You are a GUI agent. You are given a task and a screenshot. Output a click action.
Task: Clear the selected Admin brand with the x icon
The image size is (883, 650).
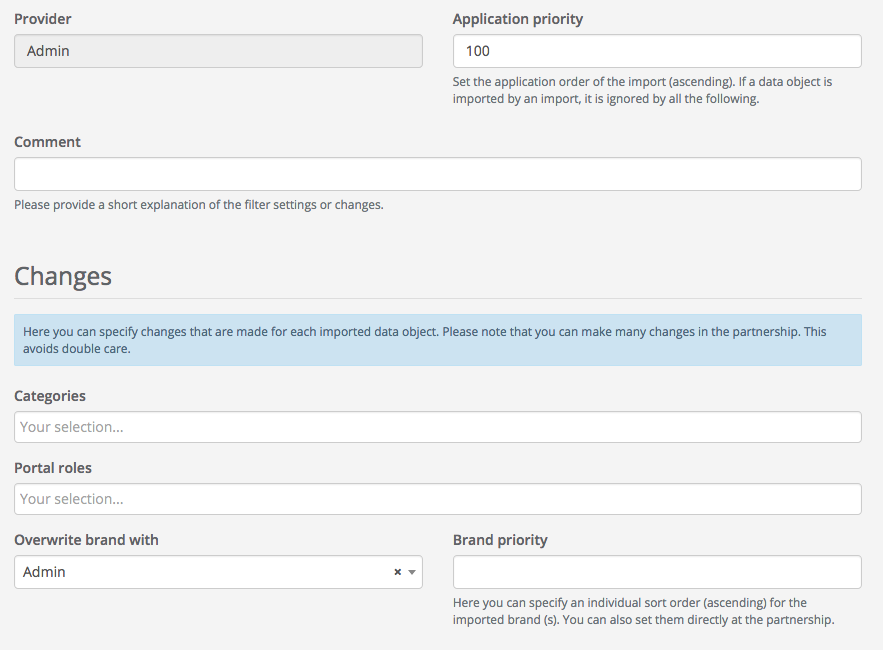[x=397, y=572]
